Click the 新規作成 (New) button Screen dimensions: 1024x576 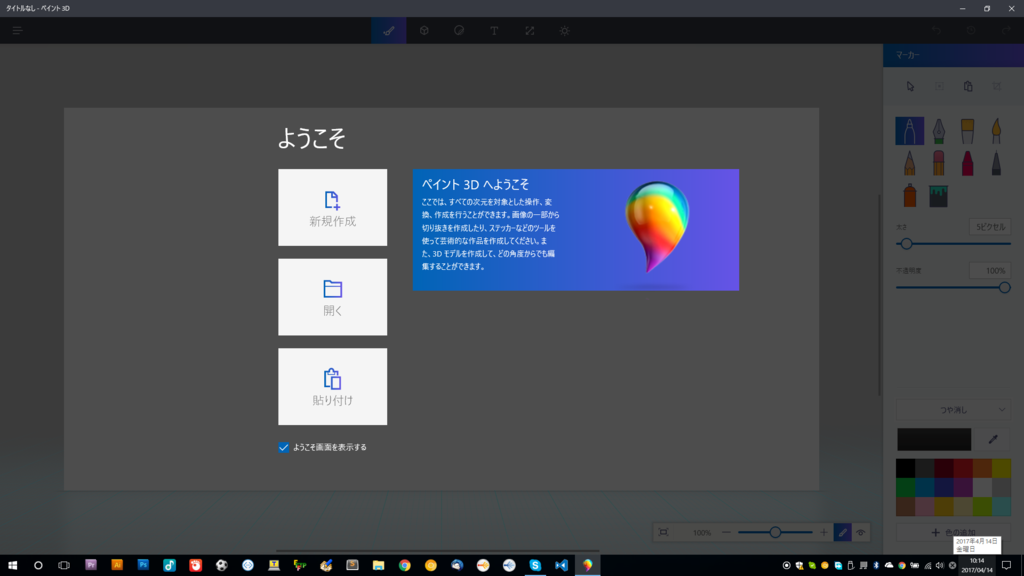click(x=332, y=208)
